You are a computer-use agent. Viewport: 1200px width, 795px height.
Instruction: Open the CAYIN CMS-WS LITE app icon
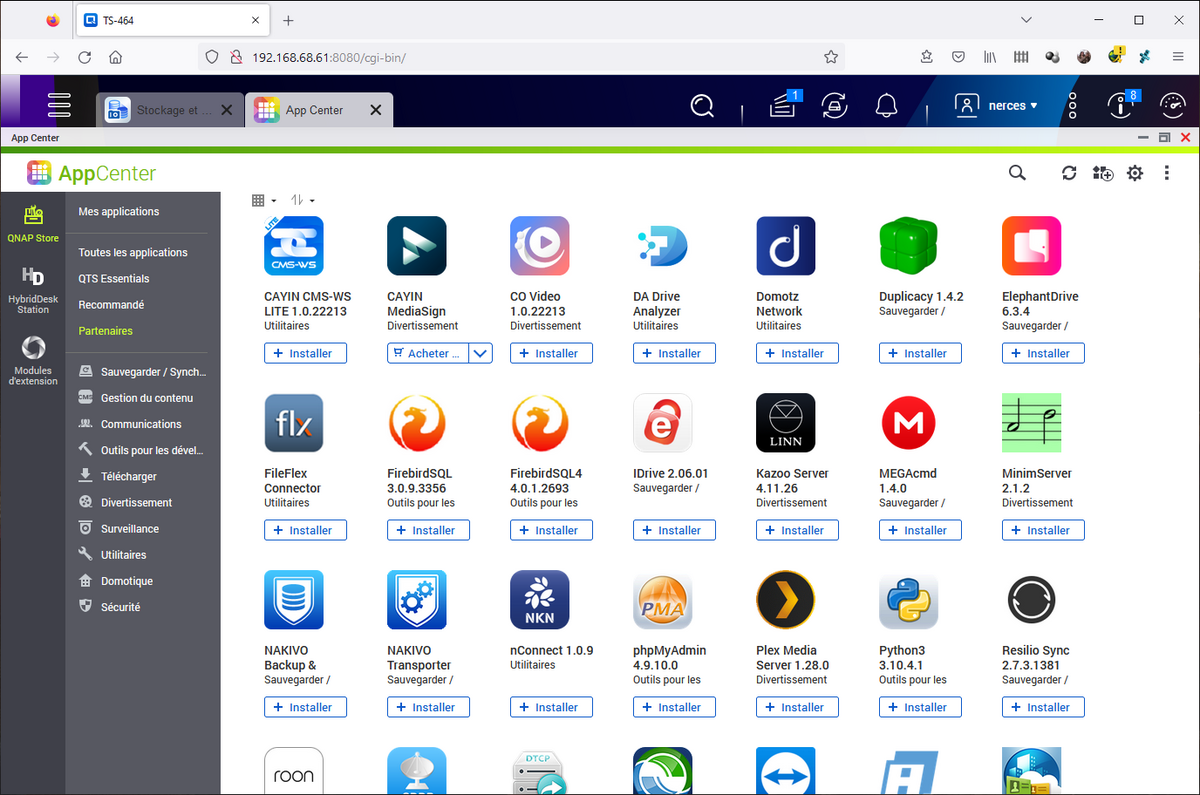(294, 246)
